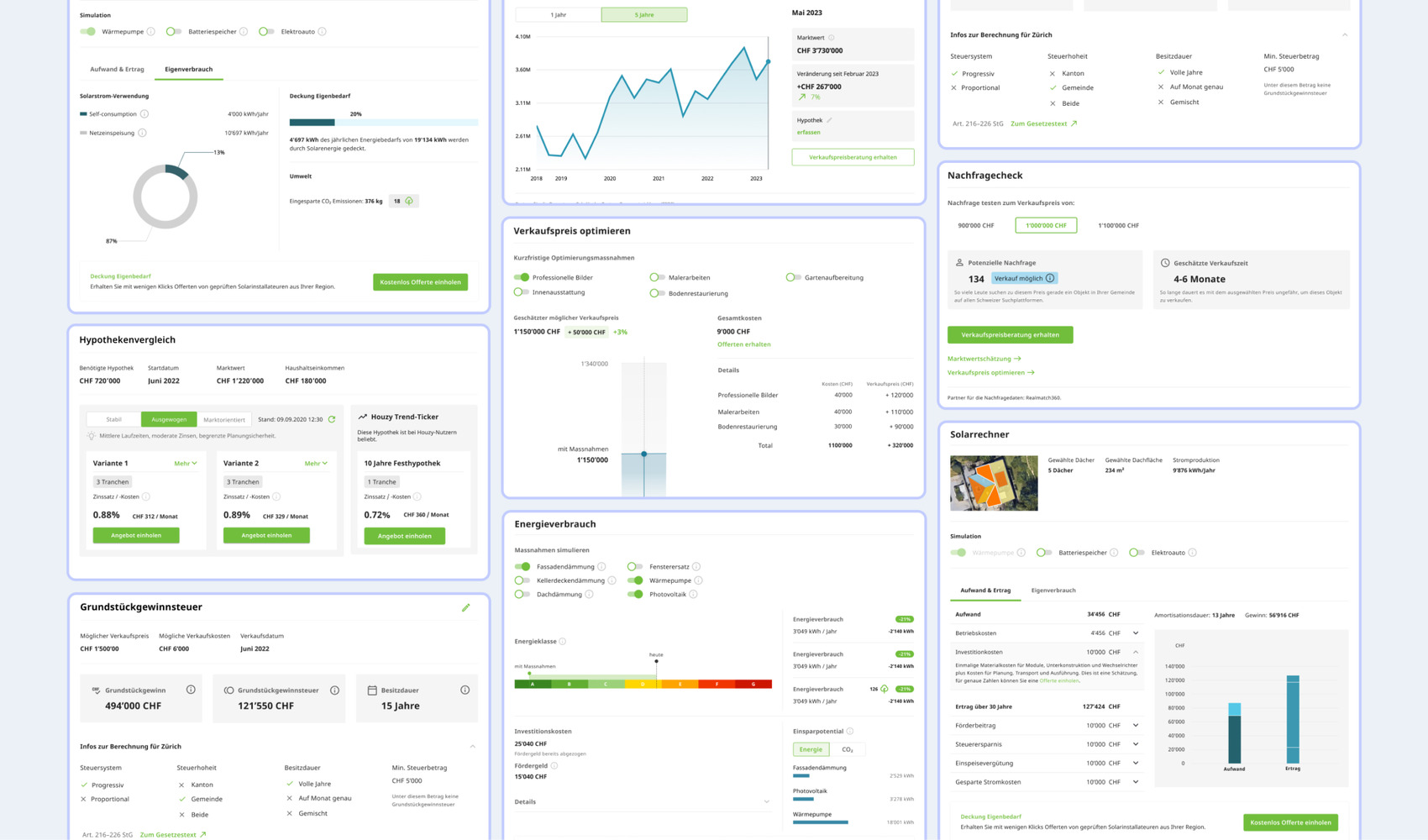The height and width of the screenshot is (840, 1428).
Task: Select the 5 Jahre chart tab
Action: 644,14
